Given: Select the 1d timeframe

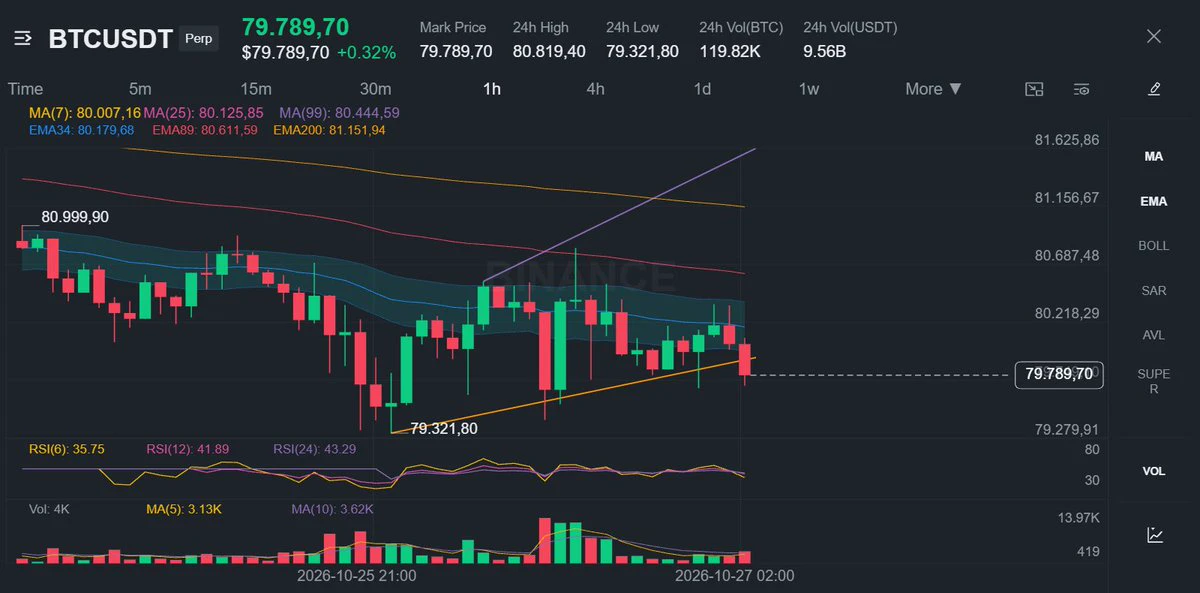Looking at the screenshot, I should (x=702, y=89).
